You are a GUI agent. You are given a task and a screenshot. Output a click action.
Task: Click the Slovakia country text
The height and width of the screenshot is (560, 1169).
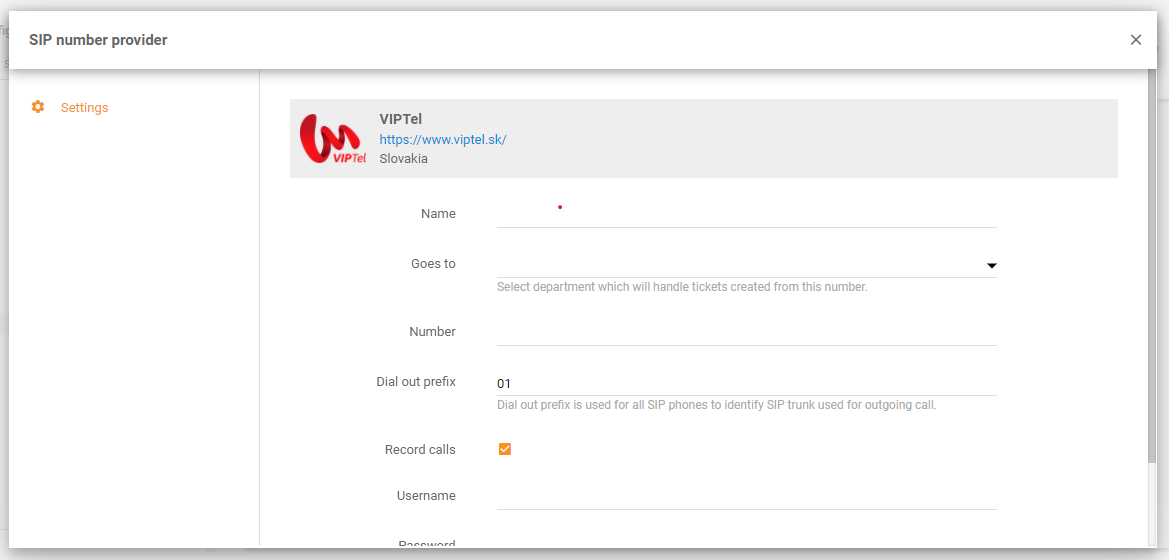pyautogui.click(x=403, y=158)
